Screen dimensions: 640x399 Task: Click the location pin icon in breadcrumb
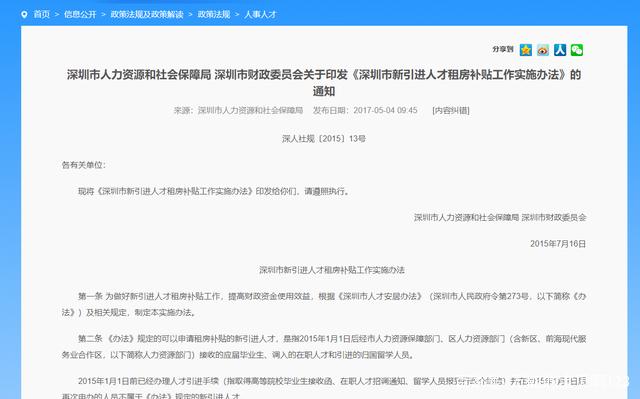point(24,15)
